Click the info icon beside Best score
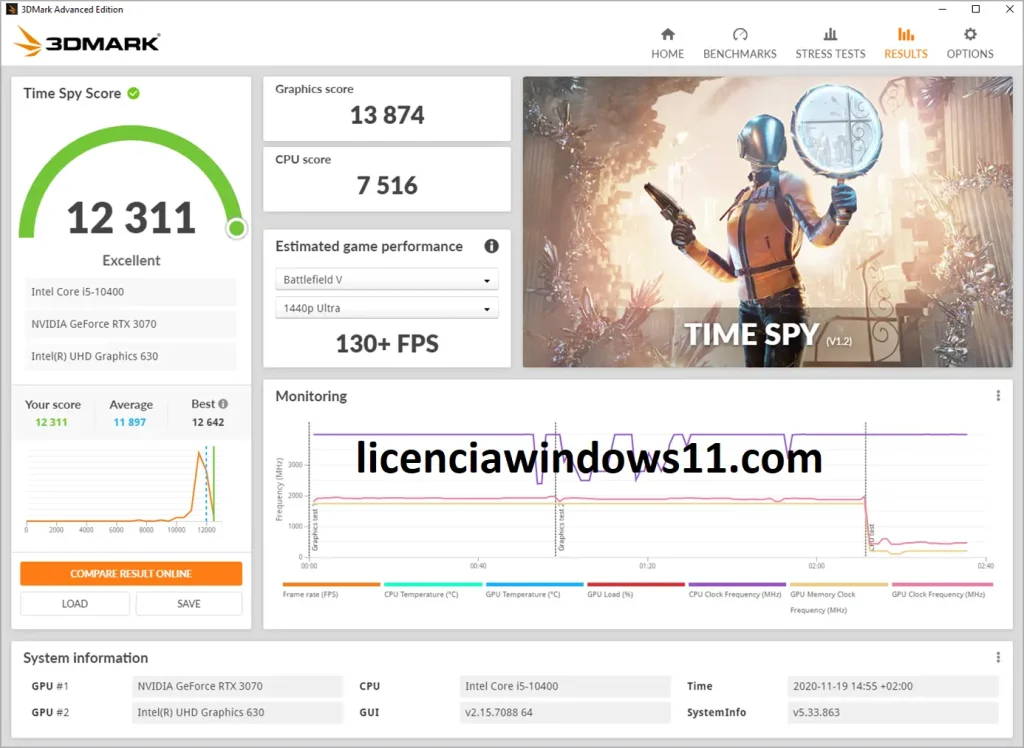 223,404
